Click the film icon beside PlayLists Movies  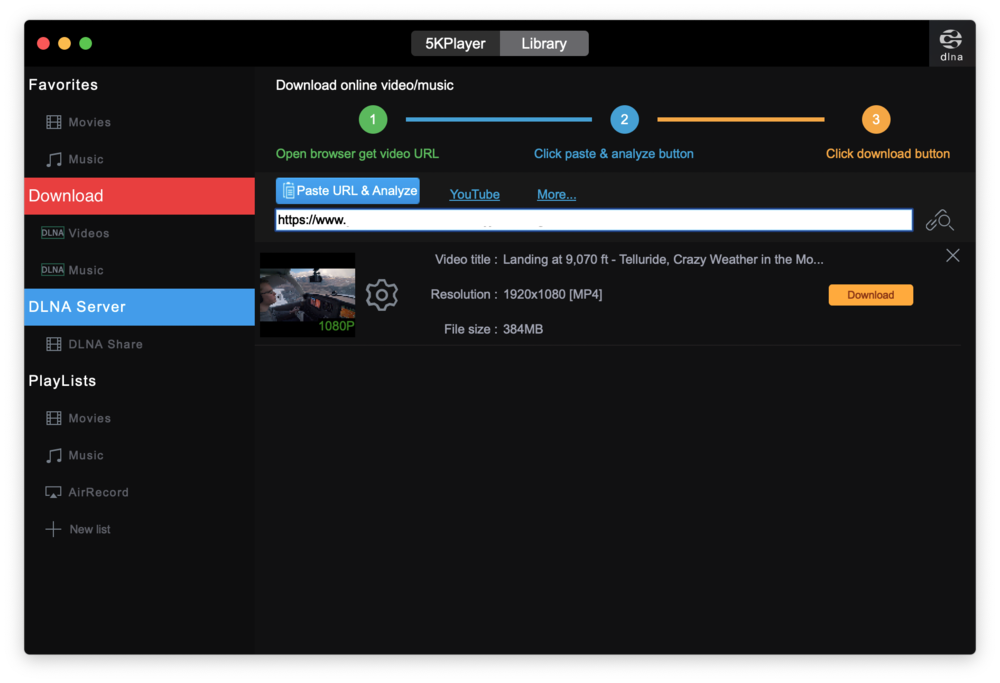(x=54, y=418)
